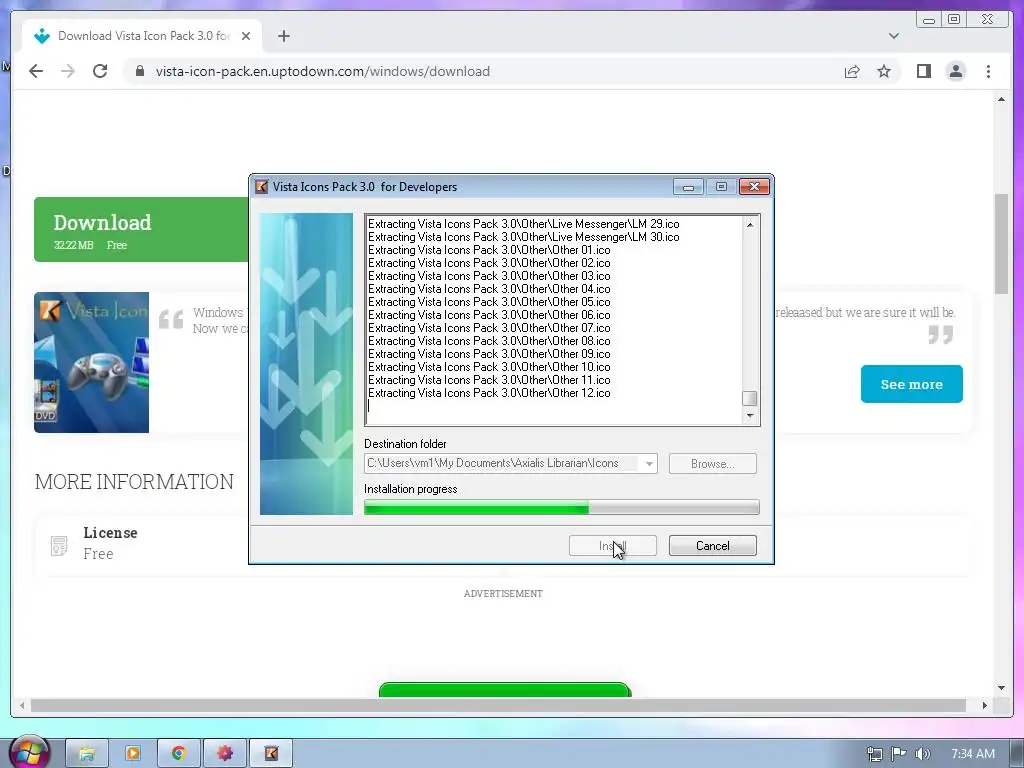Open network status tray icon
Viewport: 1024px width, 768px height.
[x=874, y=754]
